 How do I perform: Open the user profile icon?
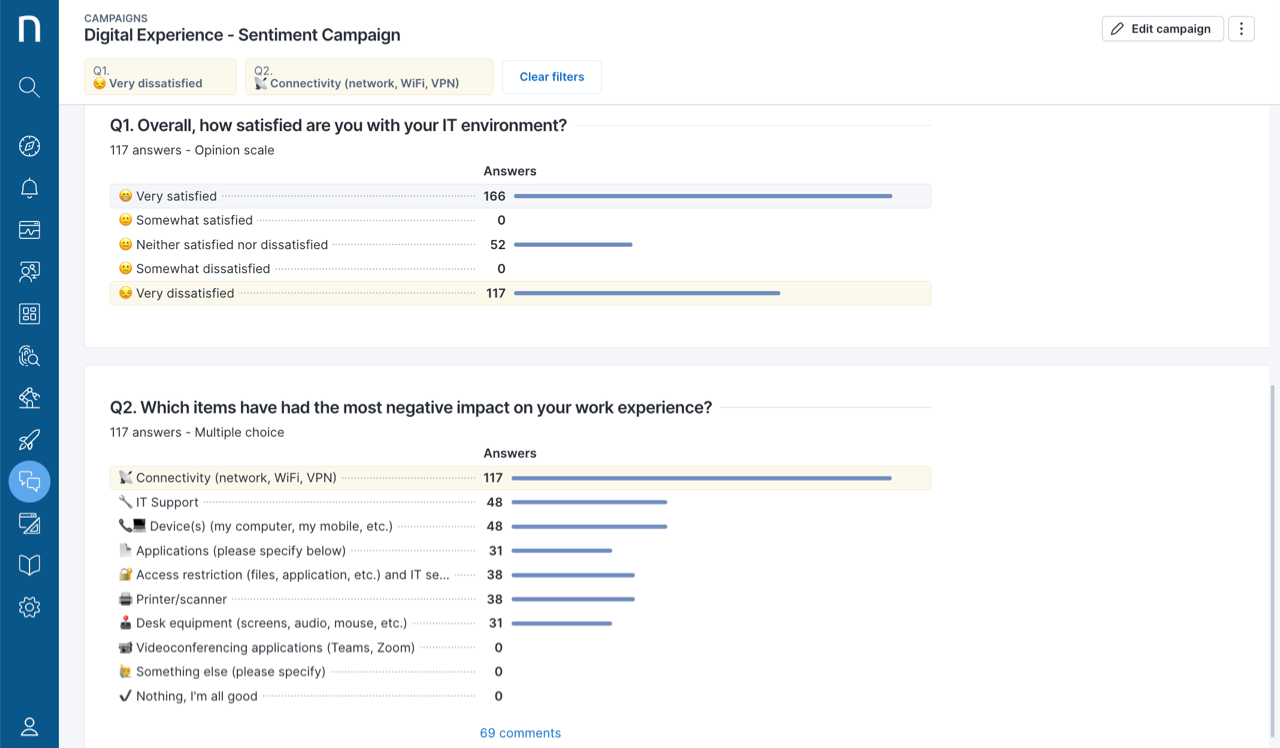[x=29, y=727]
